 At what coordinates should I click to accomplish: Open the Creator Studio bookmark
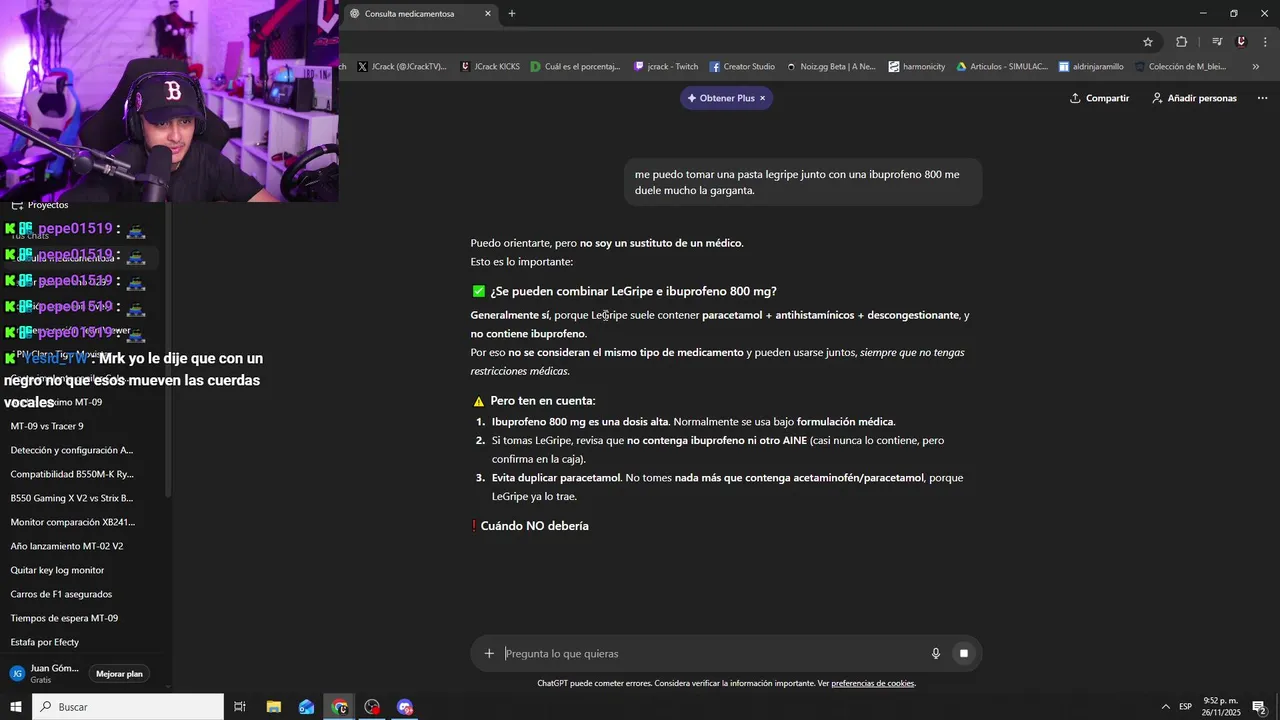742,67
